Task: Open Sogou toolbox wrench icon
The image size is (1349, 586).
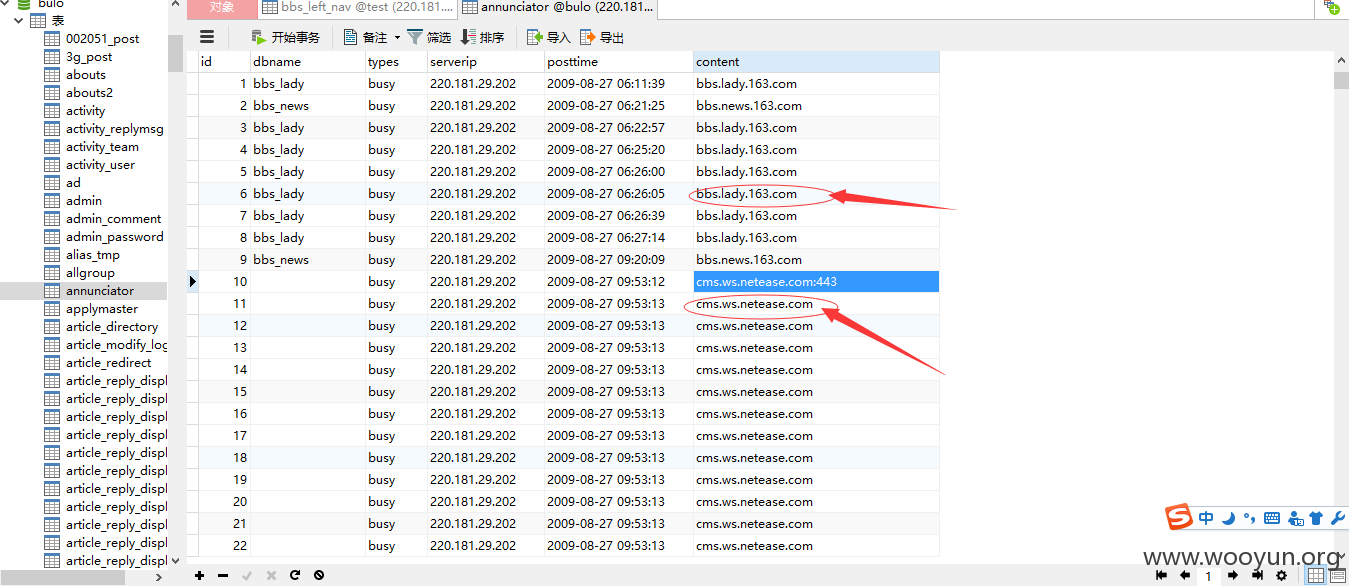Action: [x=1337, y=518]
